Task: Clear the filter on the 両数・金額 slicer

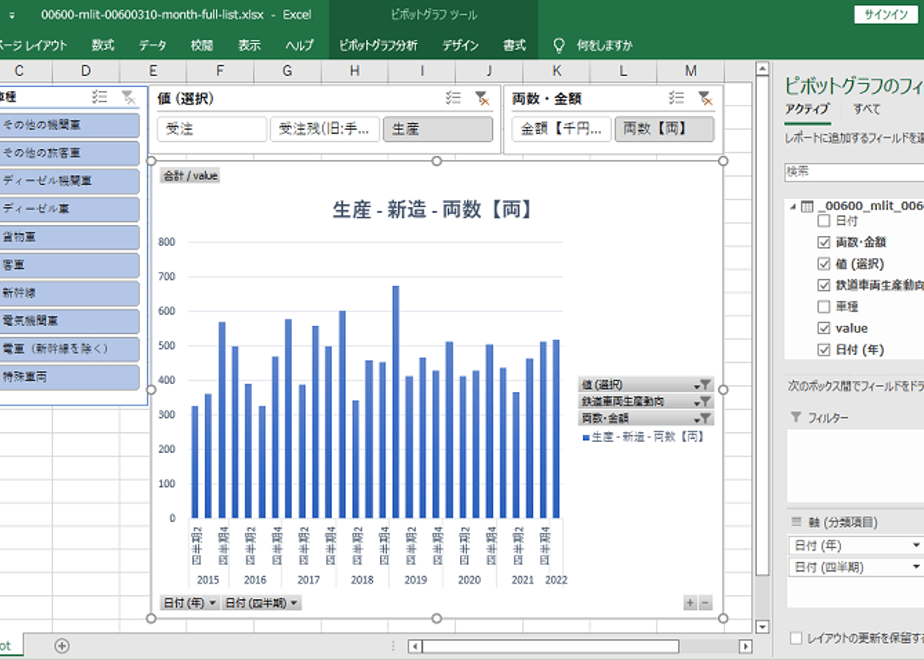Action: 705,98
